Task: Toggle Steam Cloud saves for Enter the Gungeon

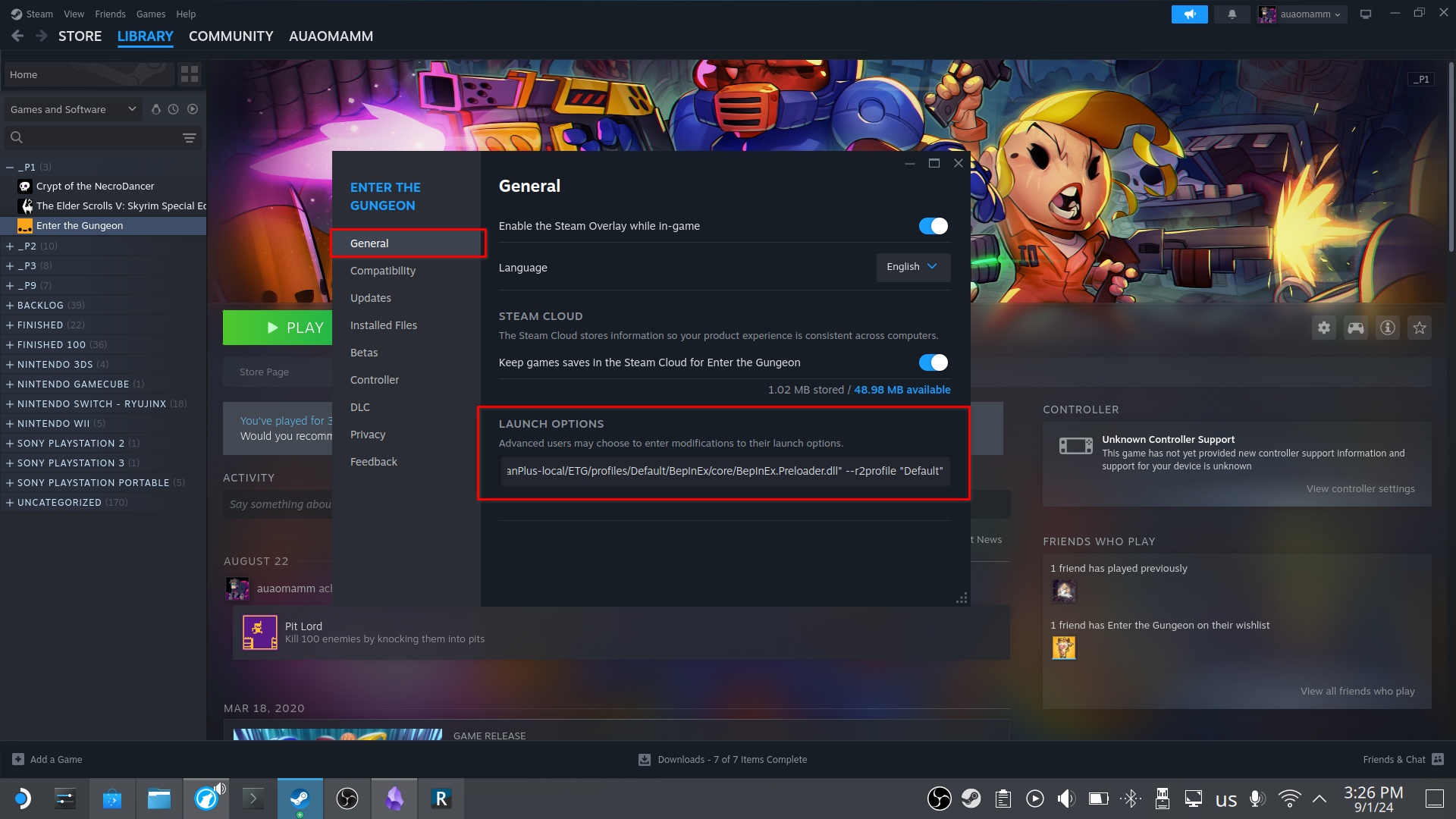Action: pos(934,362)
